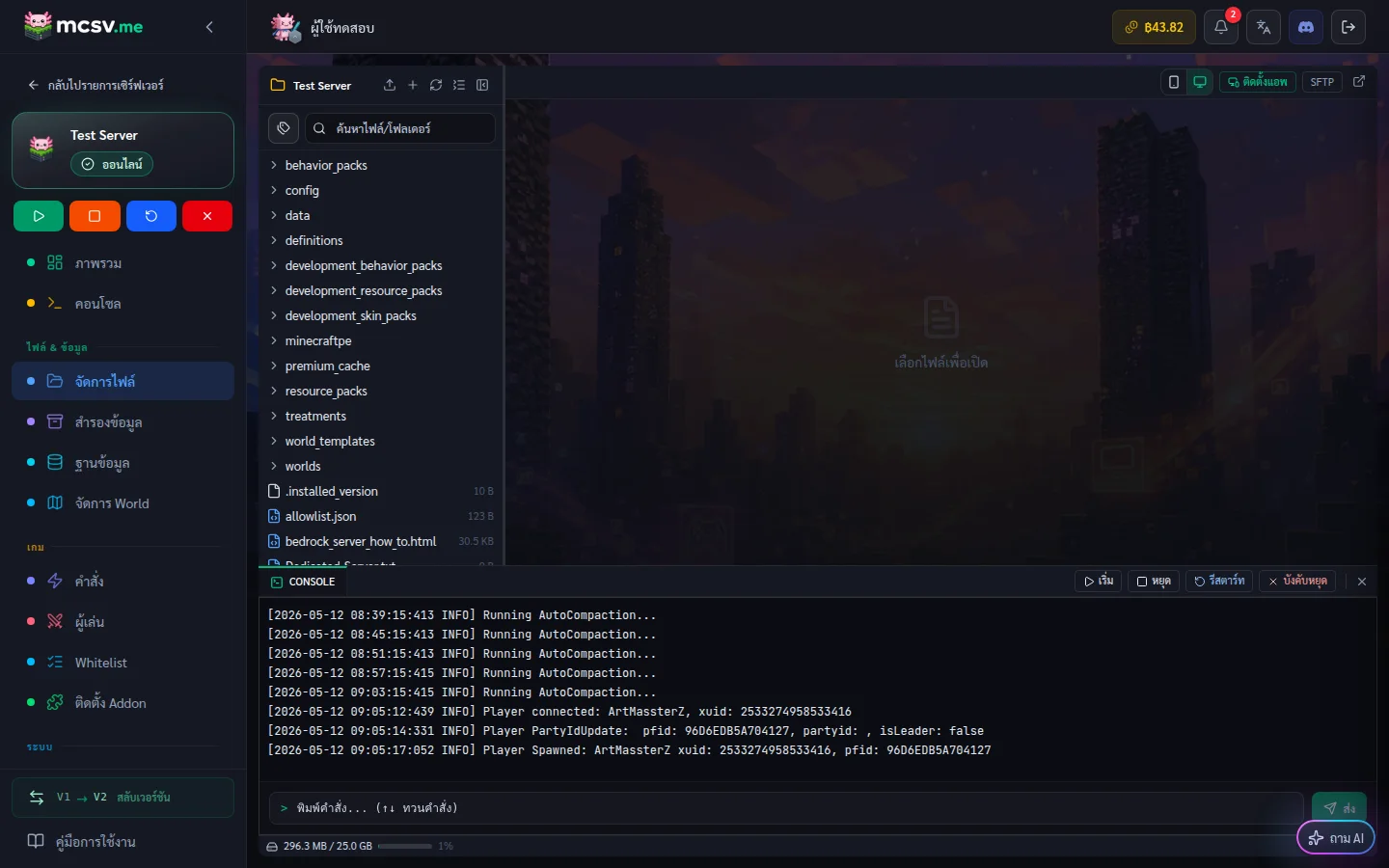The image size is (1389, 868).
Task: Open bedrock_server_how_to.html file
Action: click(x=382, y=541)
